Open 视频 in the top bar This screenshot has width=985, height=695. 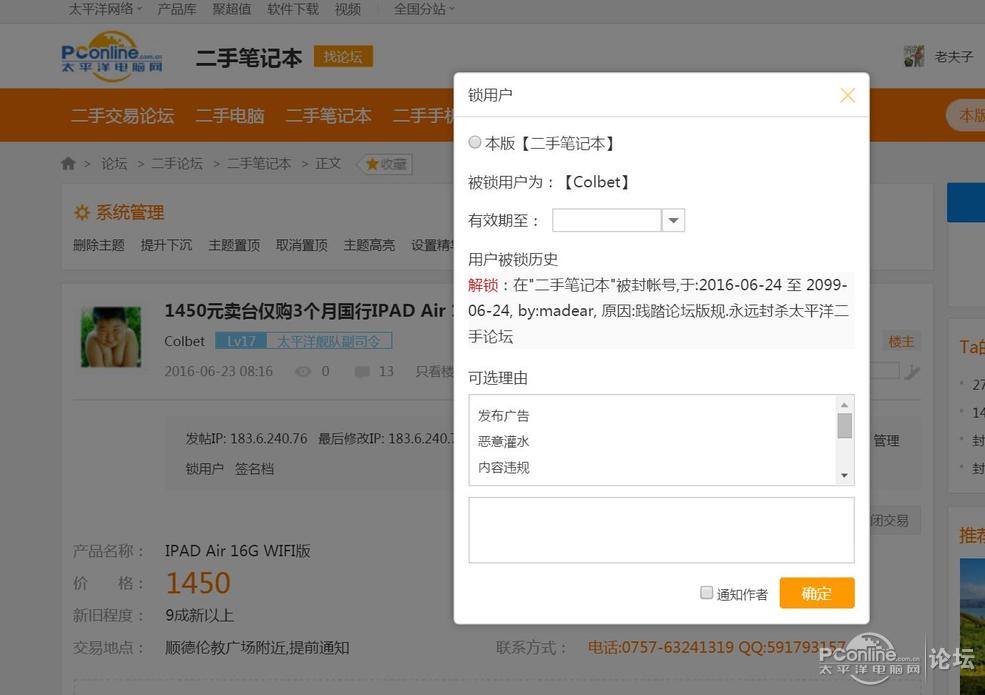tap(347, 9)
